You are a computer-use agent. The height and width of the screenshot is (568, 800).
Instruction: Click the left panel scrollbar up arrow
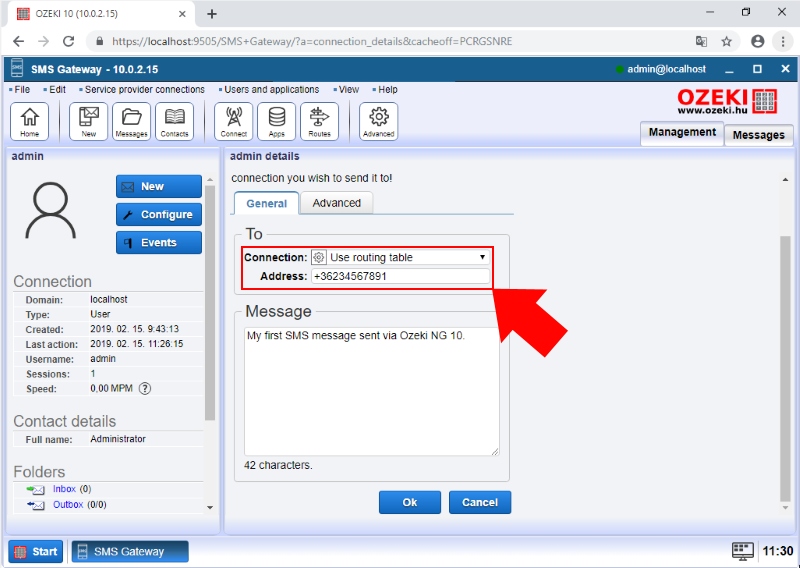(210, 180)
